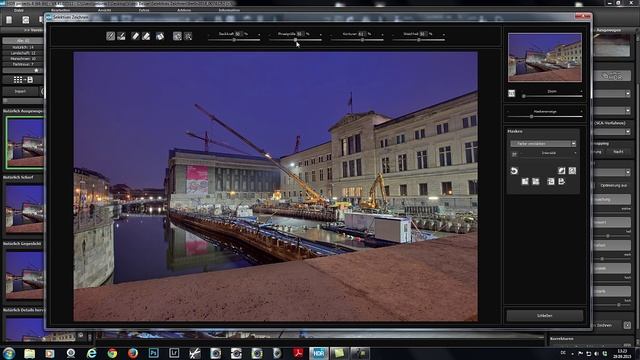Click the Weichheit slider track
This screenshot has height=360, width=640.
click(x=418, y=40)
